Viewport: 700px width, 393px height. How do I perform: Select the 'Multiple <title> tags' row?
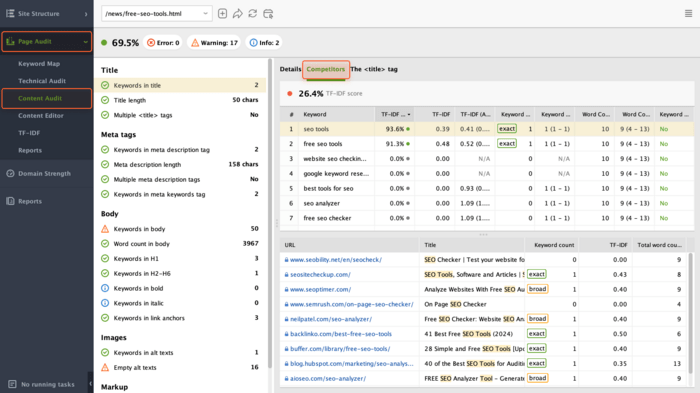180,115
